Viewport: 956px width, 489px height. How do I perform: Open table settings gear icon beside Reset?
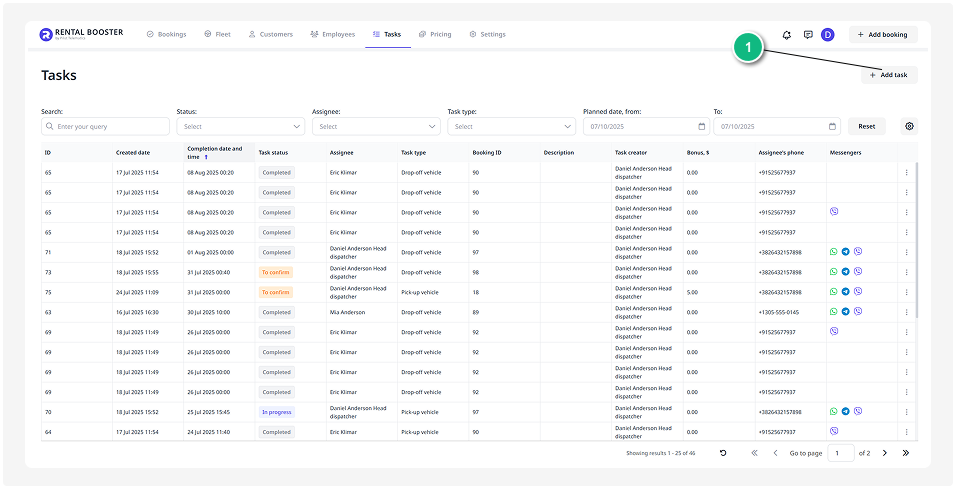[x=909, y=126]
